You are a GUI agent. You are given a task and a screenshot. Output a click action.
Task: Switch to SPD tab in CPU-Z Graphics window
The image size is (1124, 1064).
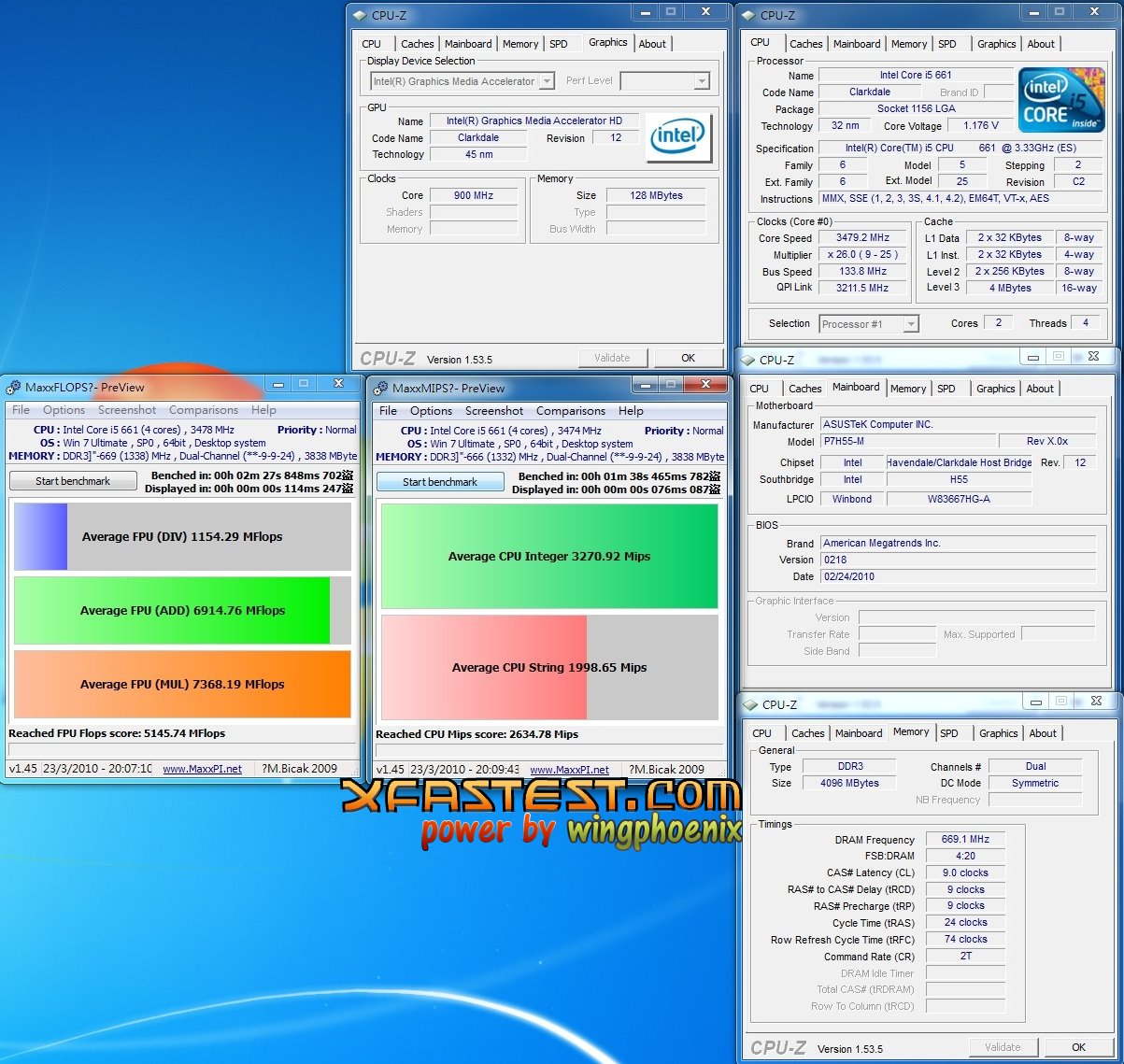pyautogui.click(x=559, y=44)
